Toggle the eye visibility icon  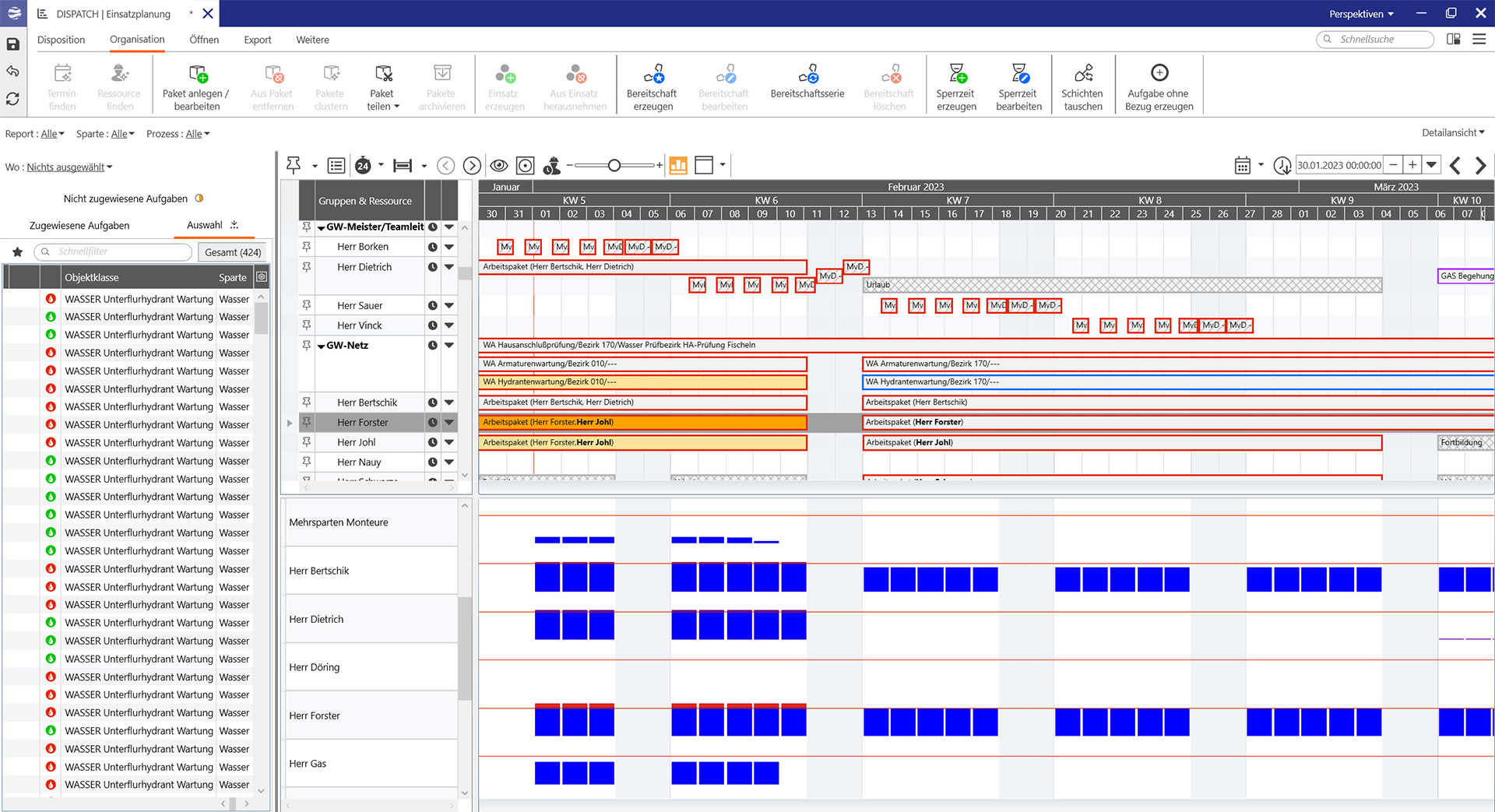click(x=499, y=165)
